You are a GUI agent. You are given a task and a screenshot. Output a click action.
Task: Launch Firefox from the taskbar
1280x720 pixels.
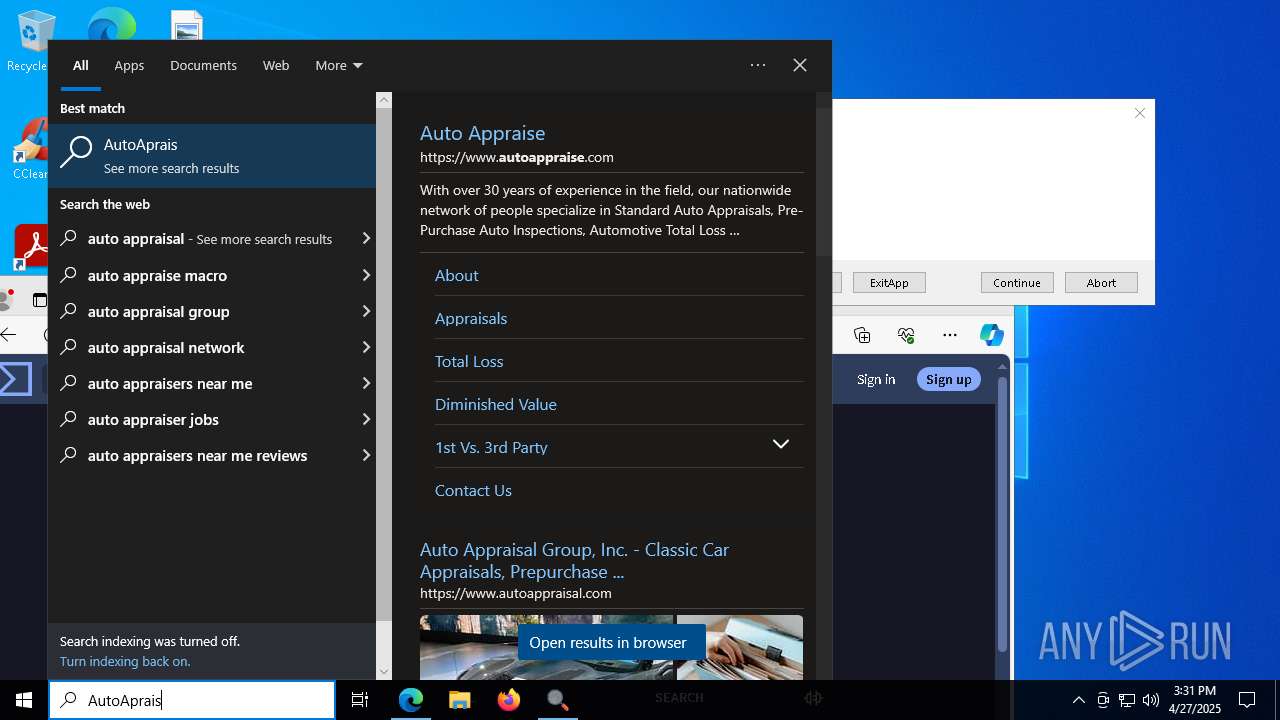coord(508,700)
